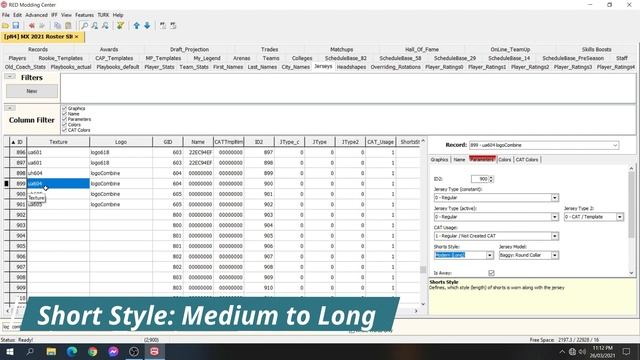Image resolution: width=640 pixels, height=360 pixels.
Task: Click the second-to-last toolbar icon left of the last one
Action: [x=162, y=26]
